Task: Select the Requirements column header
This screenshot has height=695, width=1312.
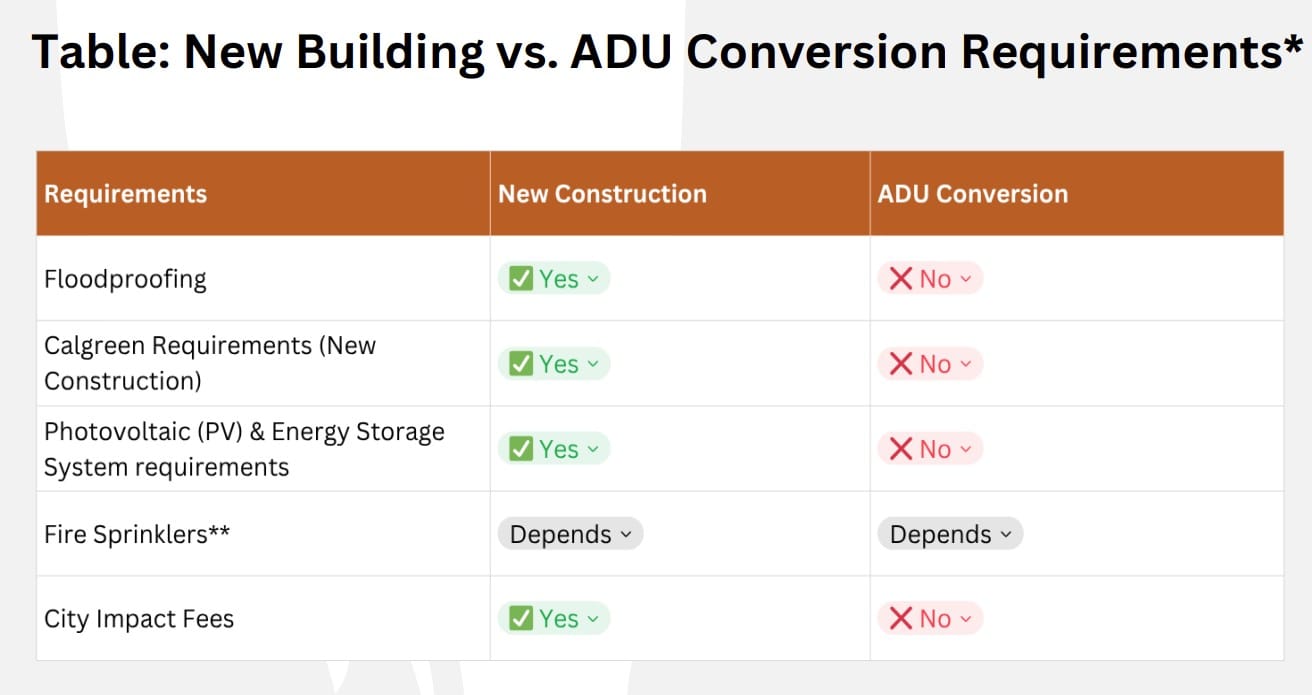Action: click(263, 194)
